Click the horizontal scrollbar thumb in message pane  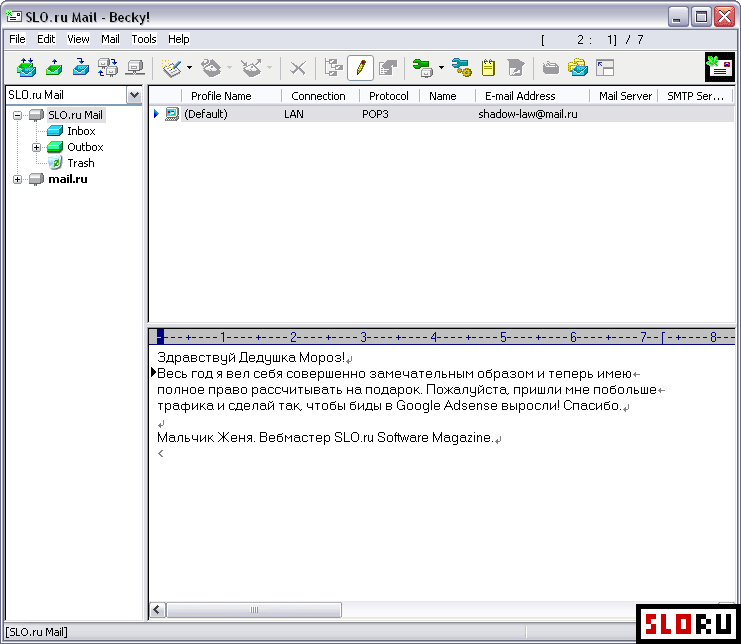click(254, 610)
